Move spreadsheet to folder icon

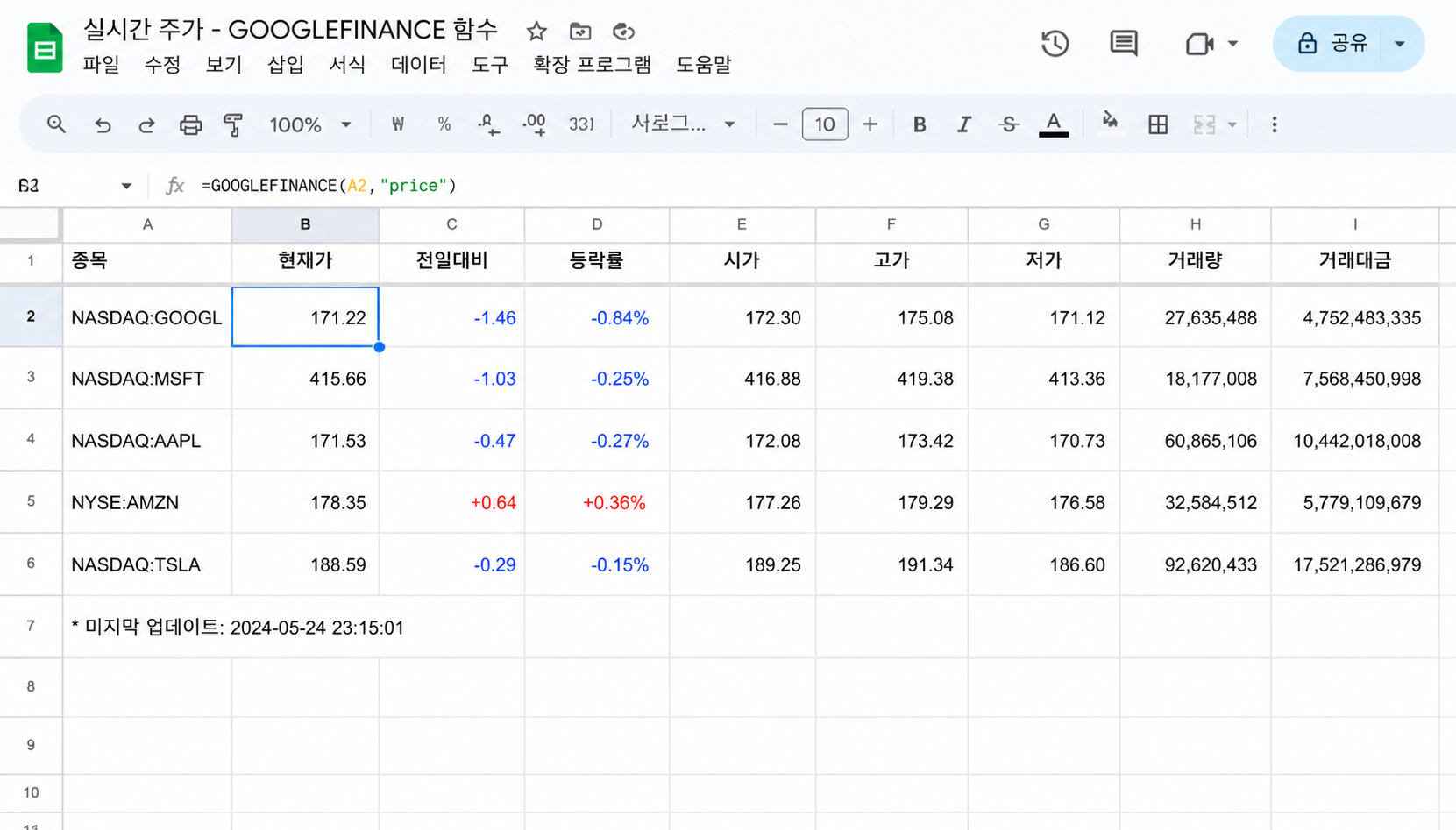(x=580, y=32)
